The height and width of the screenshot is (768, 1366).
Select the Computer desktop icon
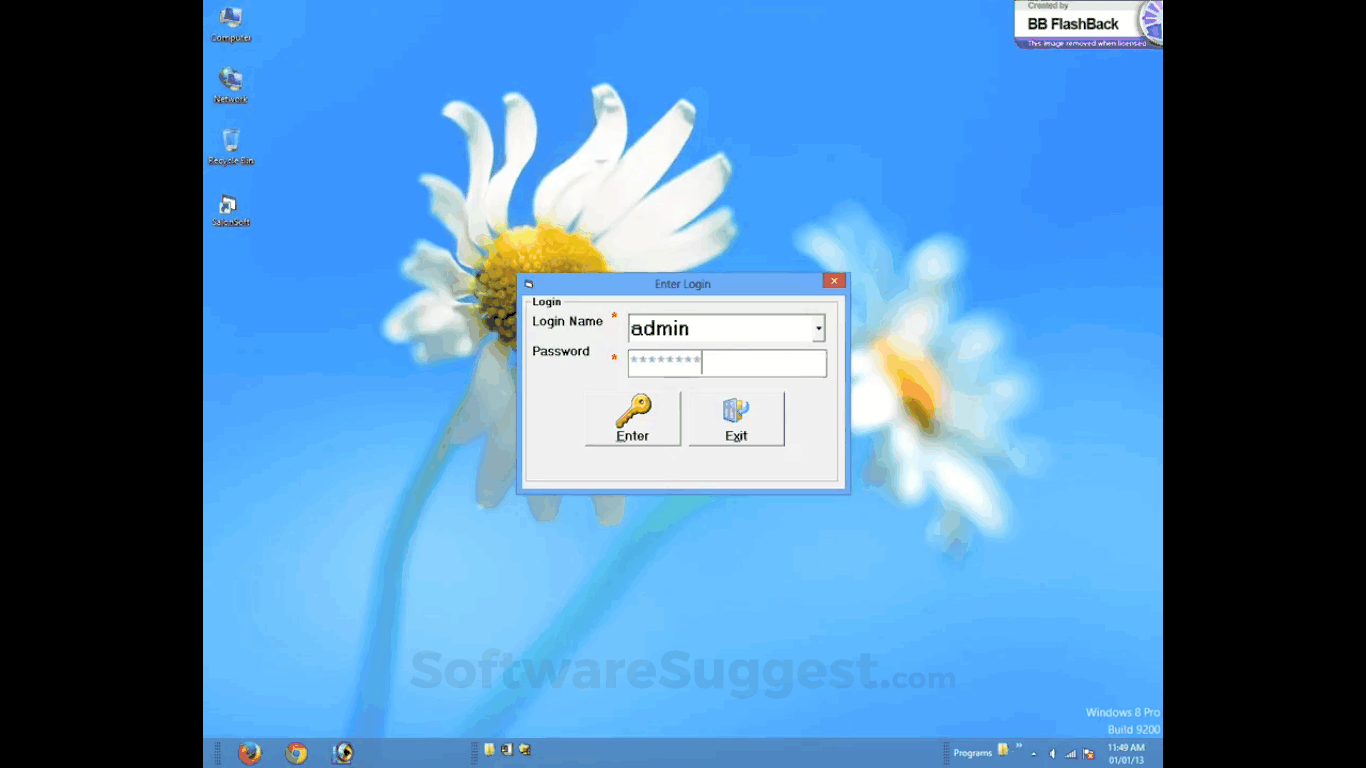(x=231, y=24)
